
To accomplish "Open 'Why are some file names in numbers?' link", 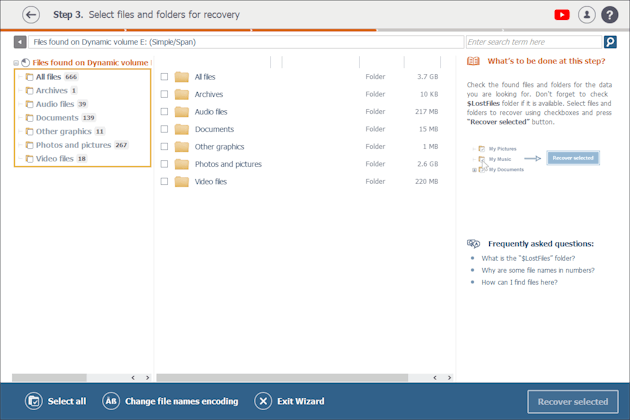I will 538,270.
